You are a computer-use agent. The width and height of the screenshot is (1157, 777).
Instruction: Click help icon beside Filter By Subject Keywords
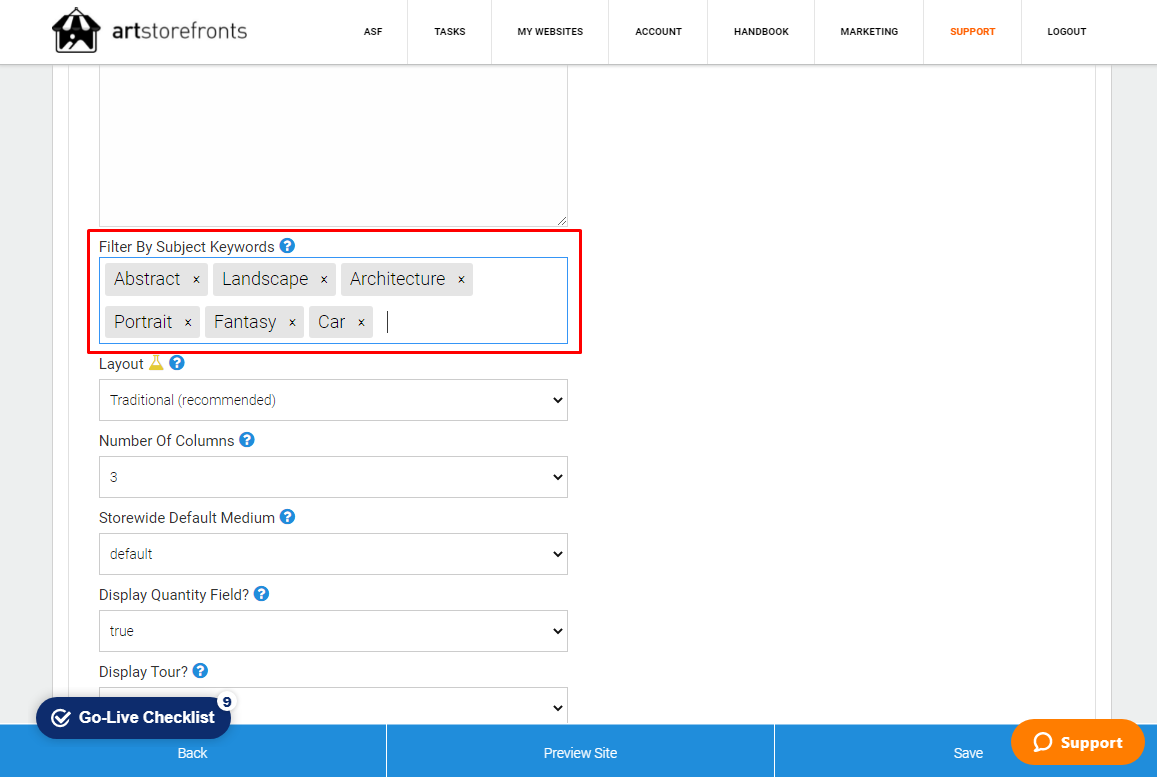pos(287,246)
